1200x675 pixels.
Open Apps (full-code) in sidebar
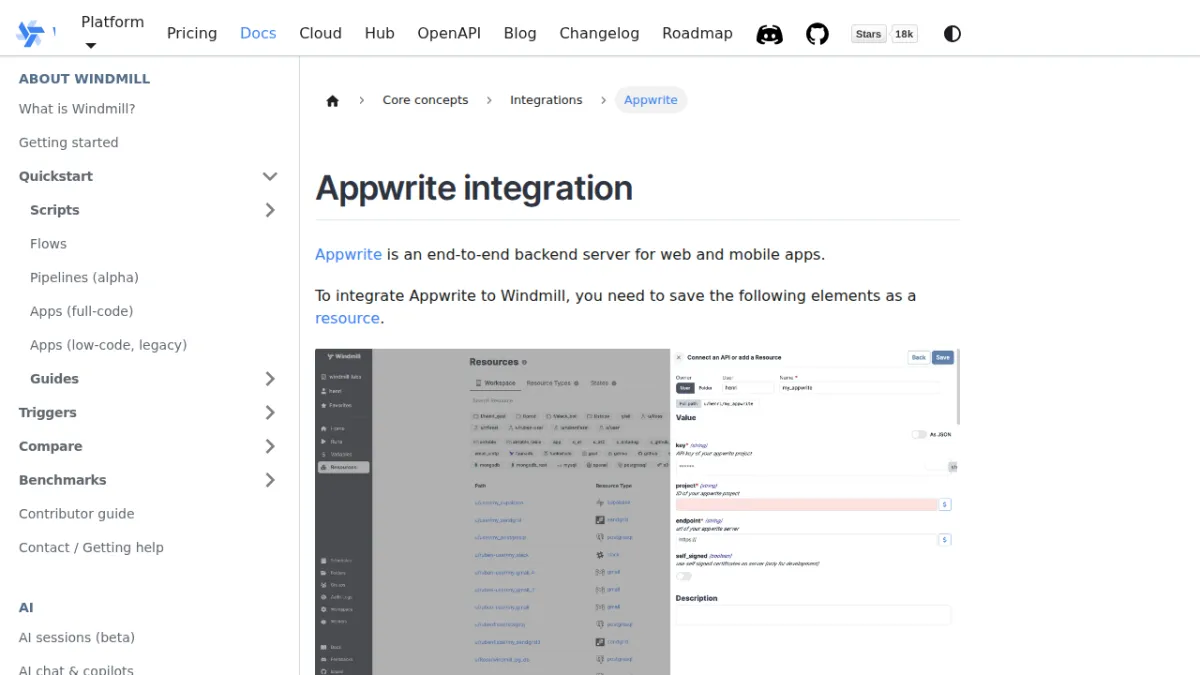click(81, 311)
